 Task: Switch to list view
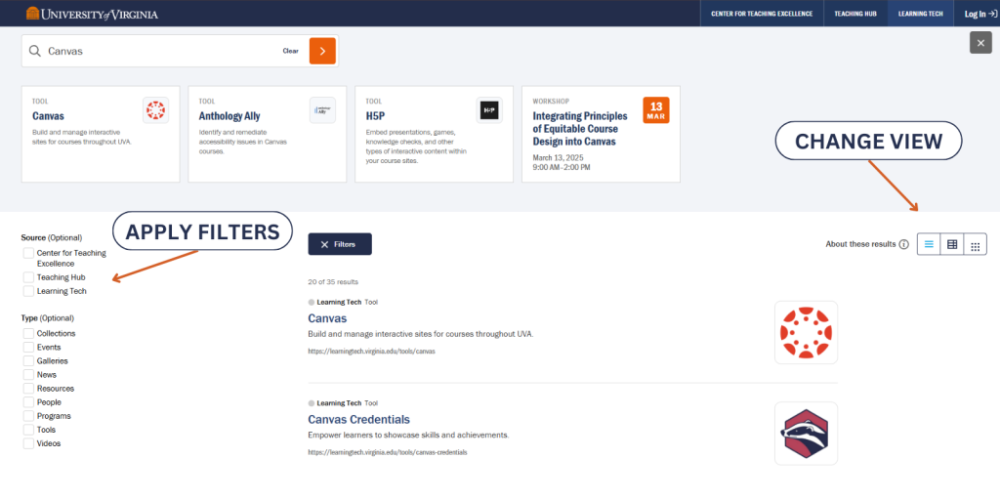coord(929,244)
